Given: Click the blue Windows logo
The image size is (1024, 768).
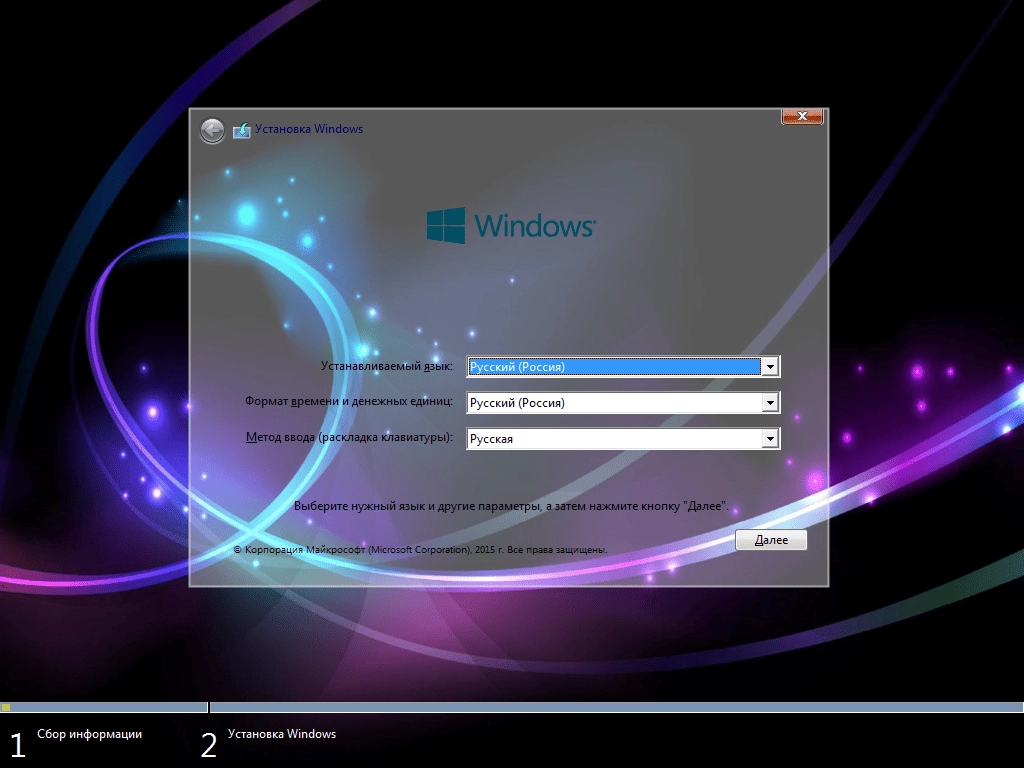Looking at the screenshot, I should (447, 227).
